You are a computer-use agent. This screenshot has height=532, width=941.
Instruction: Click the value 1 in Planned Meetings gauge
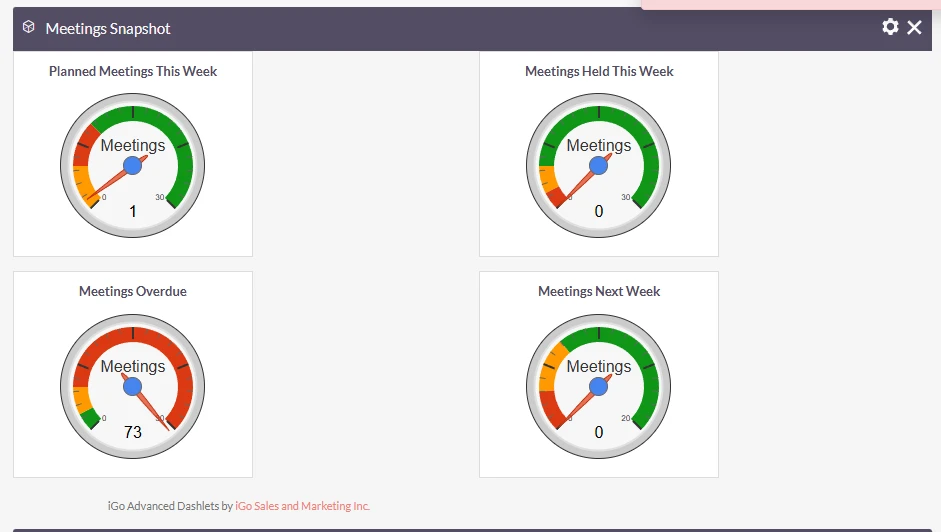coord(133,212)
